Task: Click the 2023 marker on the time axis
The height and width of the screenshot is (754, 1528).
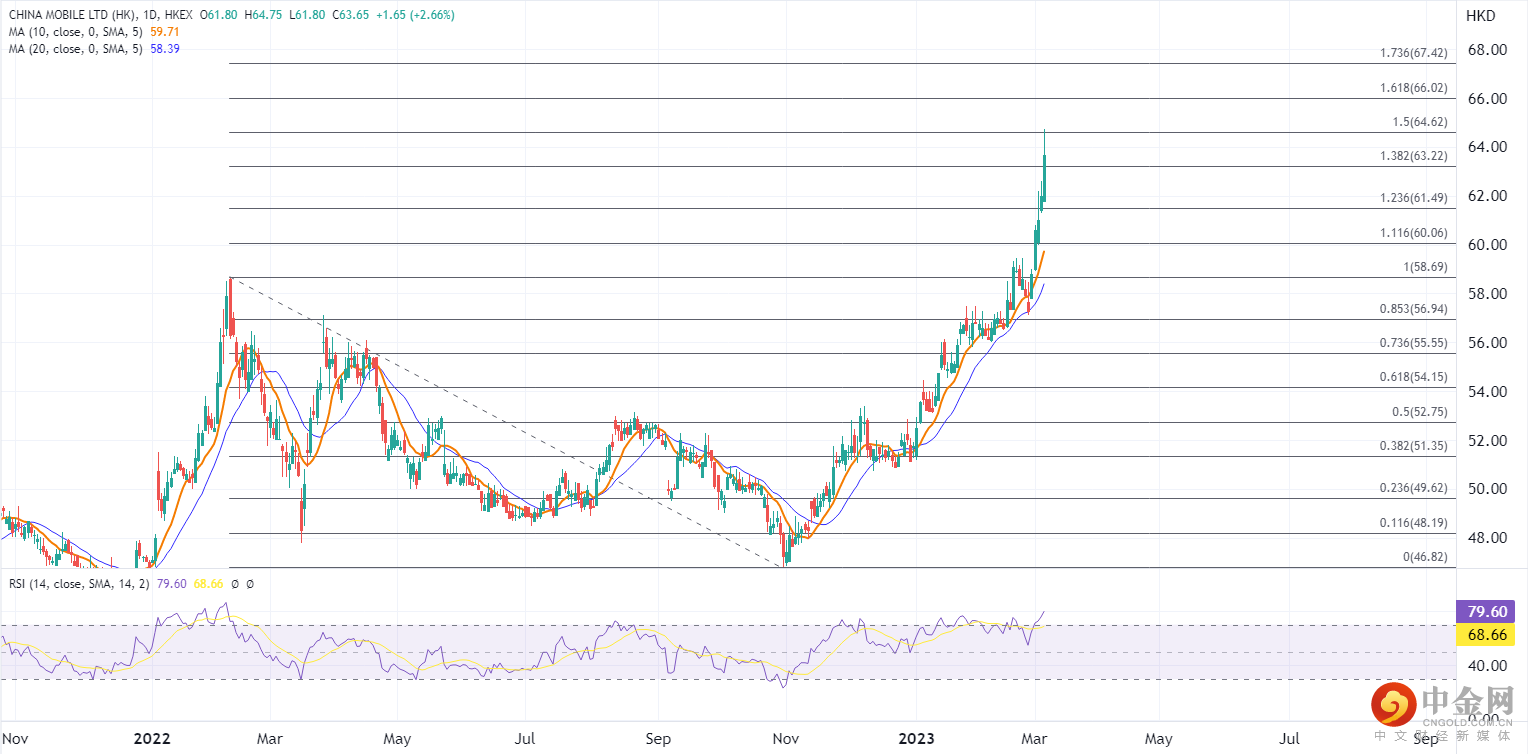Action: [x=916, y=739]
